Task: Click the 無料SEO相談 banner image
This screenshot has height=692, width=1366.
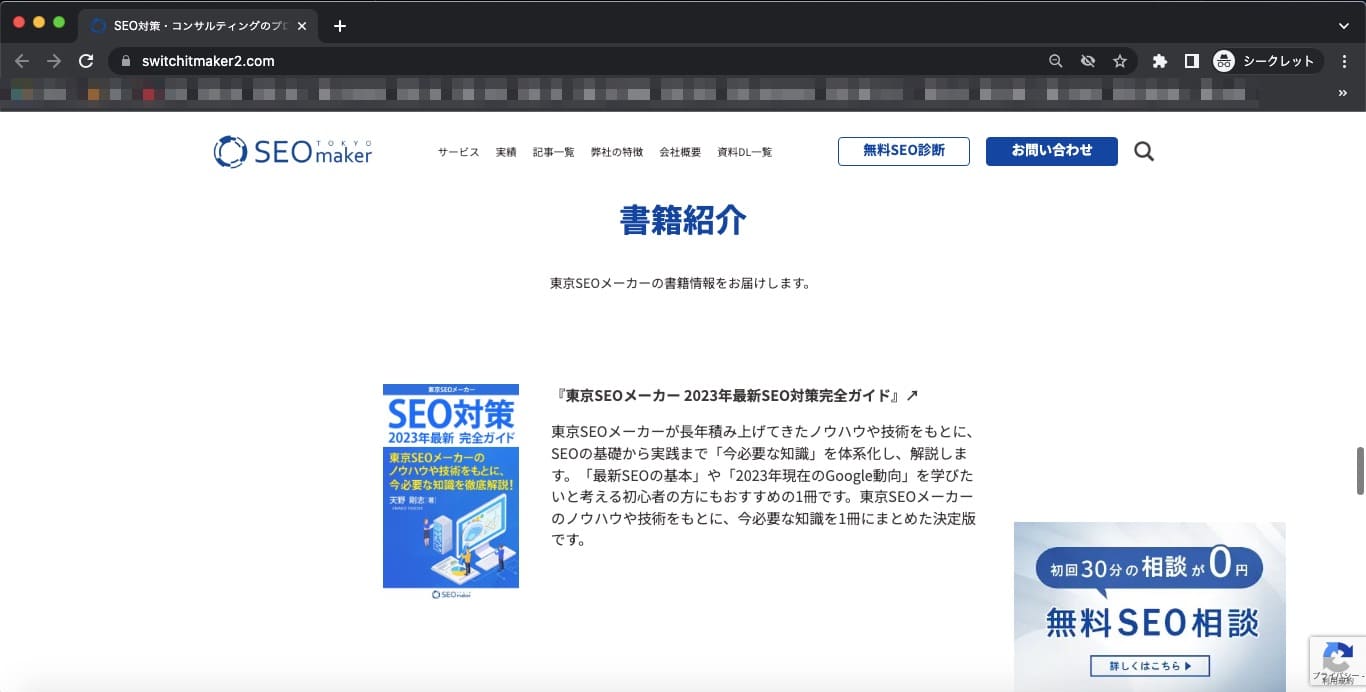Action: [1150, 605]
